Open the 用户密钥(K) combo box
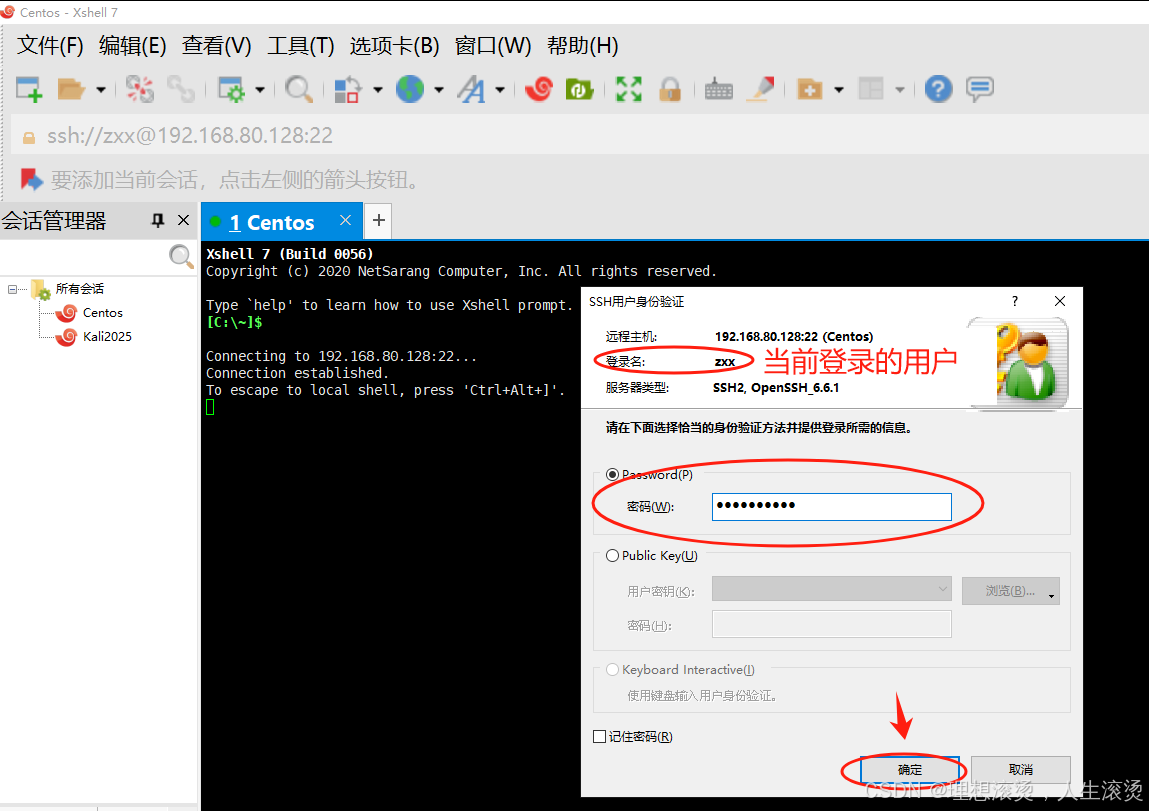 pyautogui.click(x=832, y=589)
